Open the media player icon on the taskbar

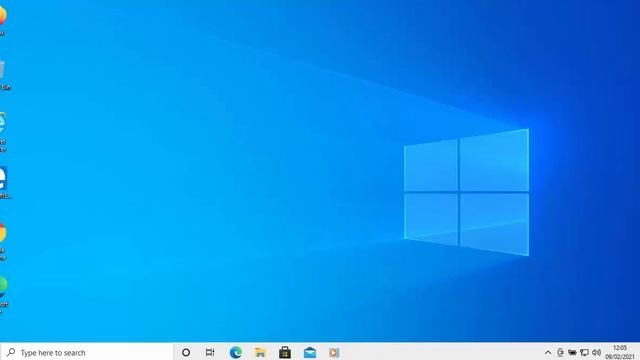[x=334, y=352]
